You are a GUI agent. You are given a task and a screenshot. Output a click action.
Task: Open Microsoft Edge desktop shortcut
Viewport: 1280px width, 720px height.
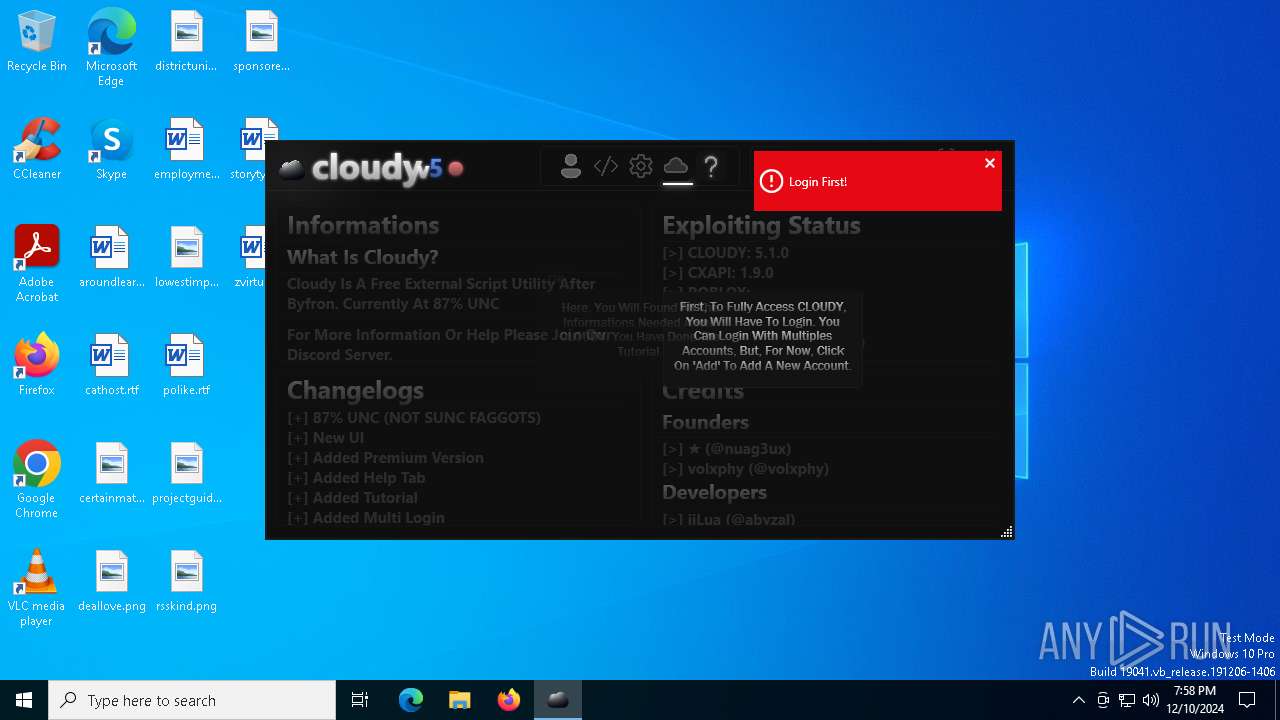pos(111,48)
